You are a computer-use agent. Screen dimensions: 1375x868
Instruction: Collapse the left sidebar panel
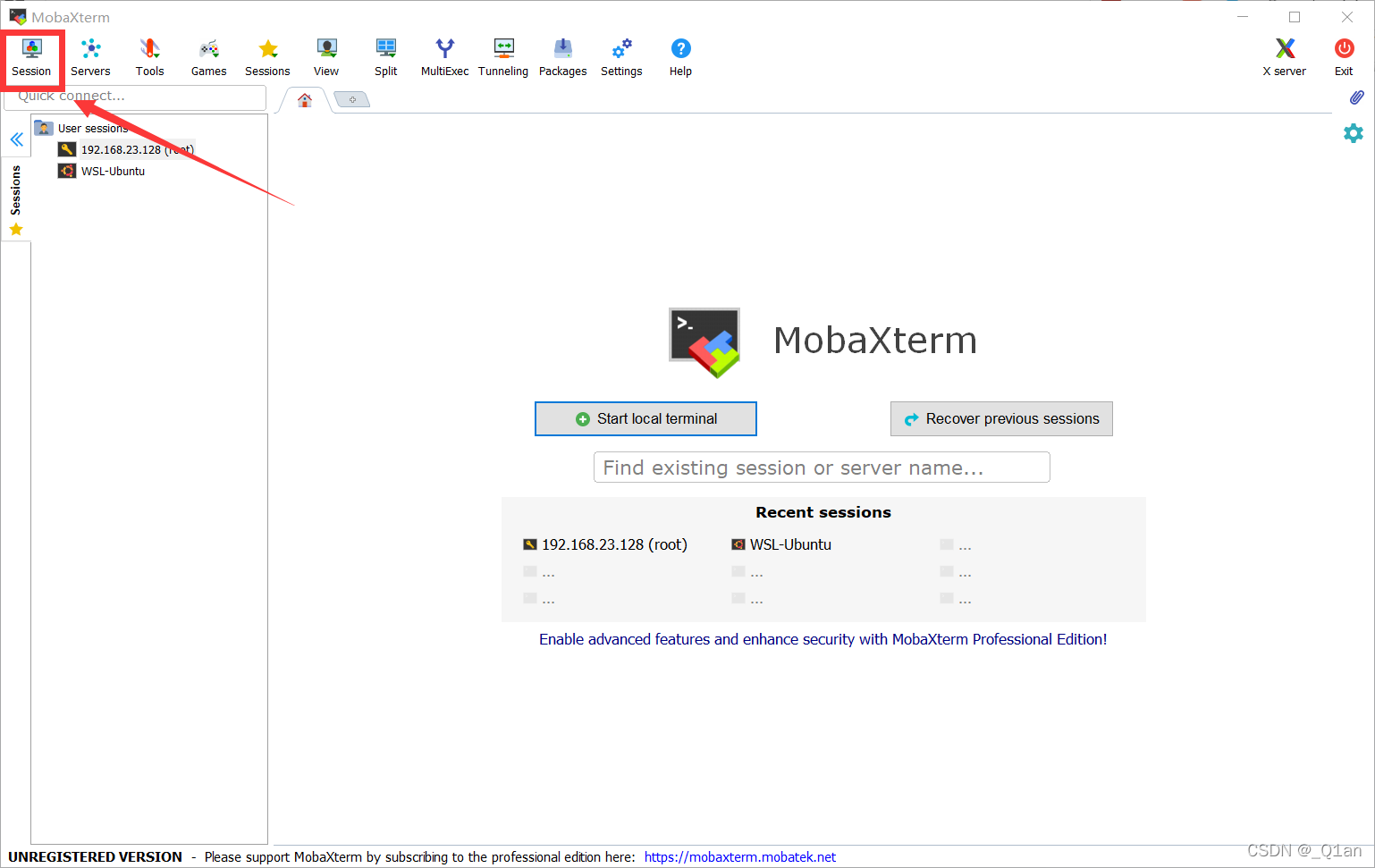[x=16, y=139]
